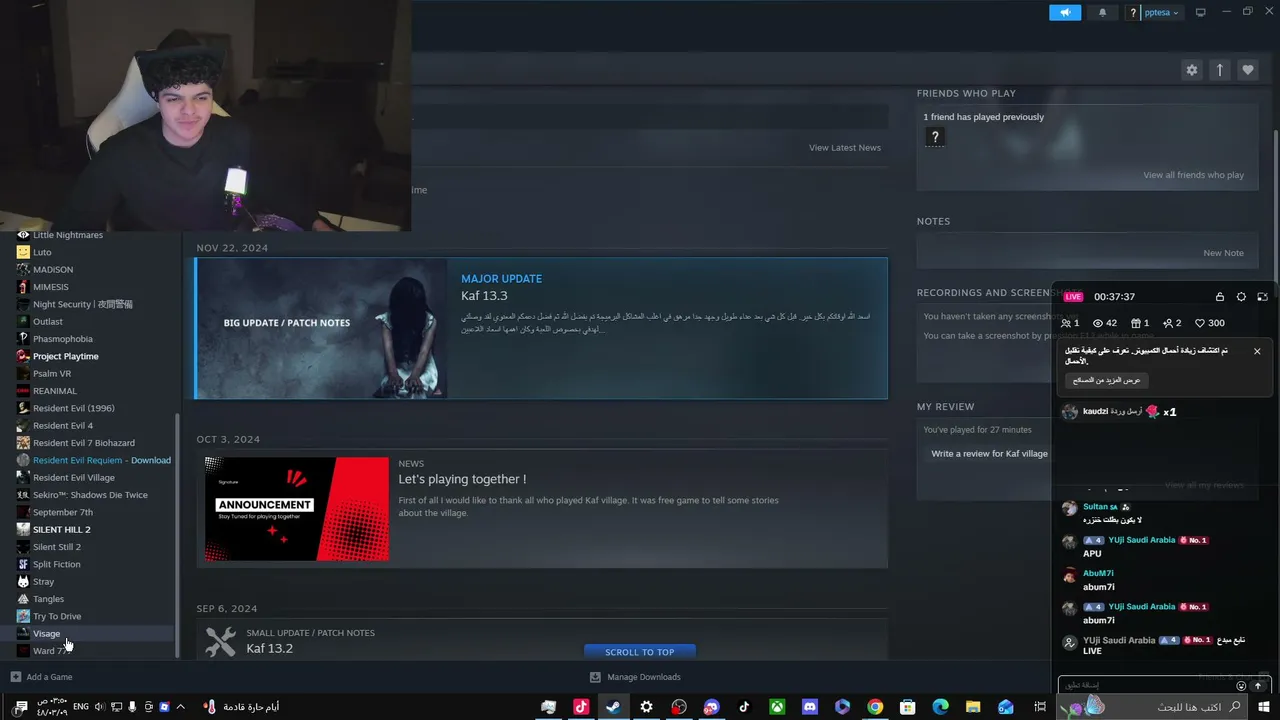
Task: Click the upward arrow icon beside the gear
Action: (1219, 70)
